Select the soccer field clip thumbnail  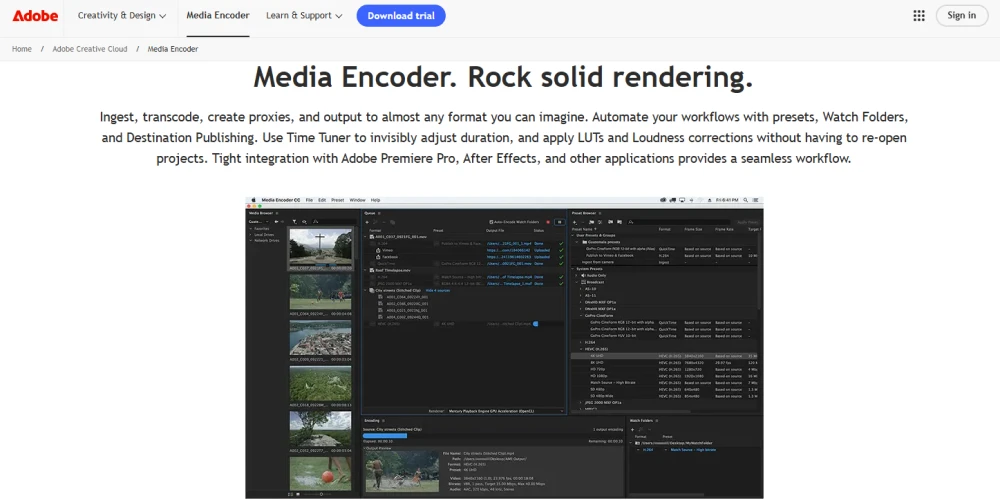320,292
